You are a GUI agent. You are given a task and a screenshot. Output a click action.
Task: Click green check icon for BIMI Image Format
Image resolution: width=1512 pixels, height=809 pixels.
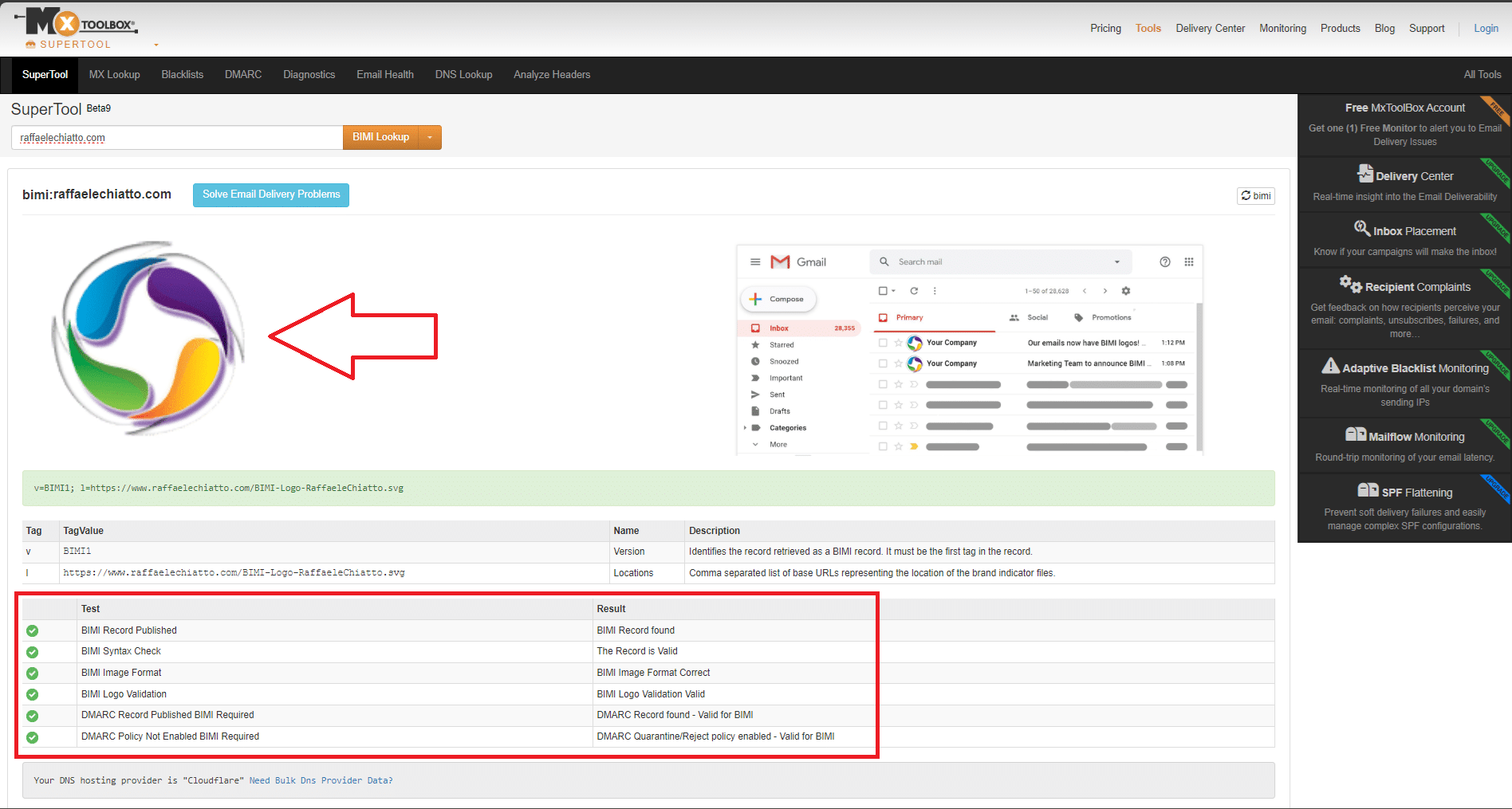[32, 674]
